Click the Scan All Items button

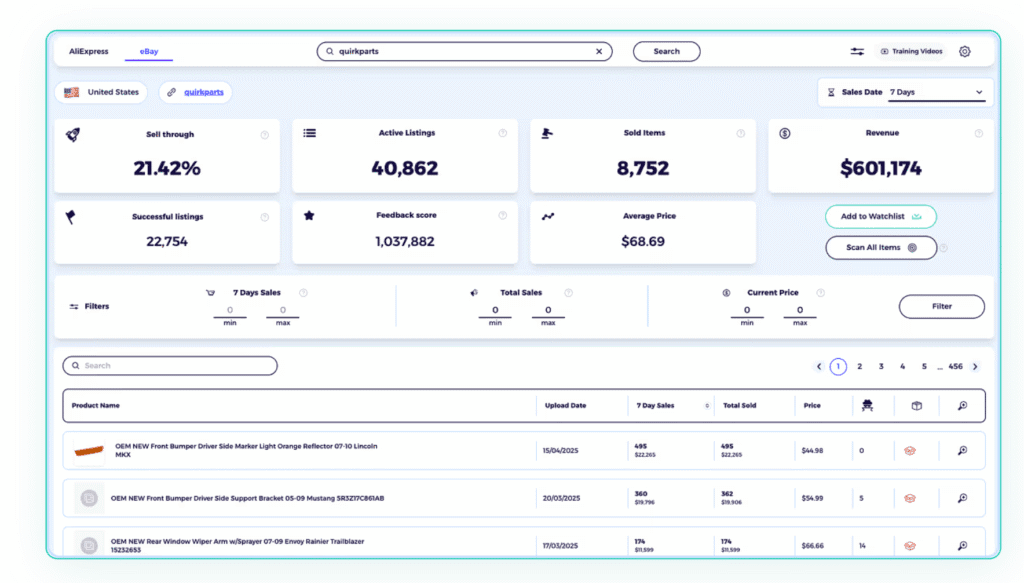pyautogui.click(x=880, y=247)
